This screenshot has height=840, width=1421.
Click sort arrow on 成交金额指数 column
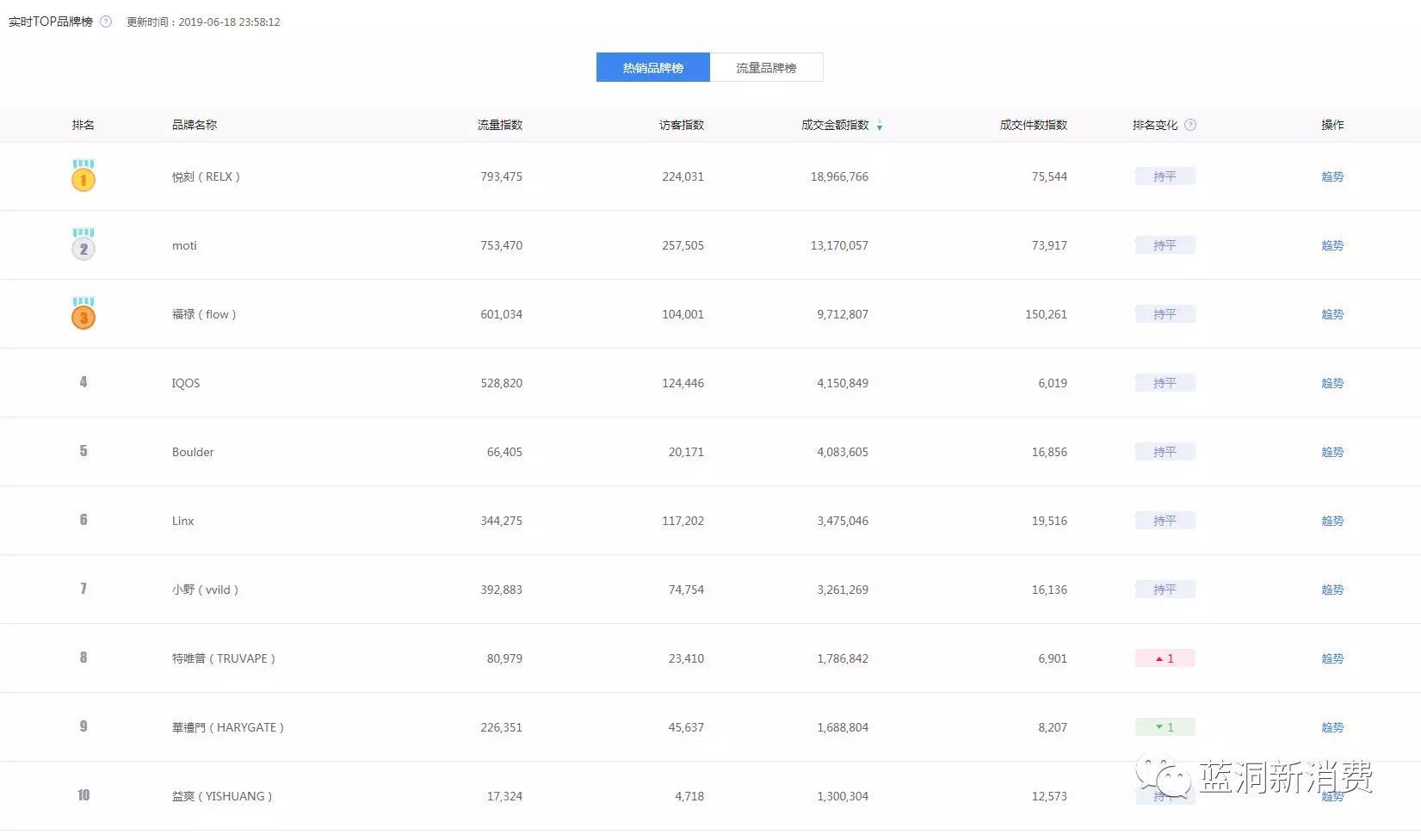[880, 127]
